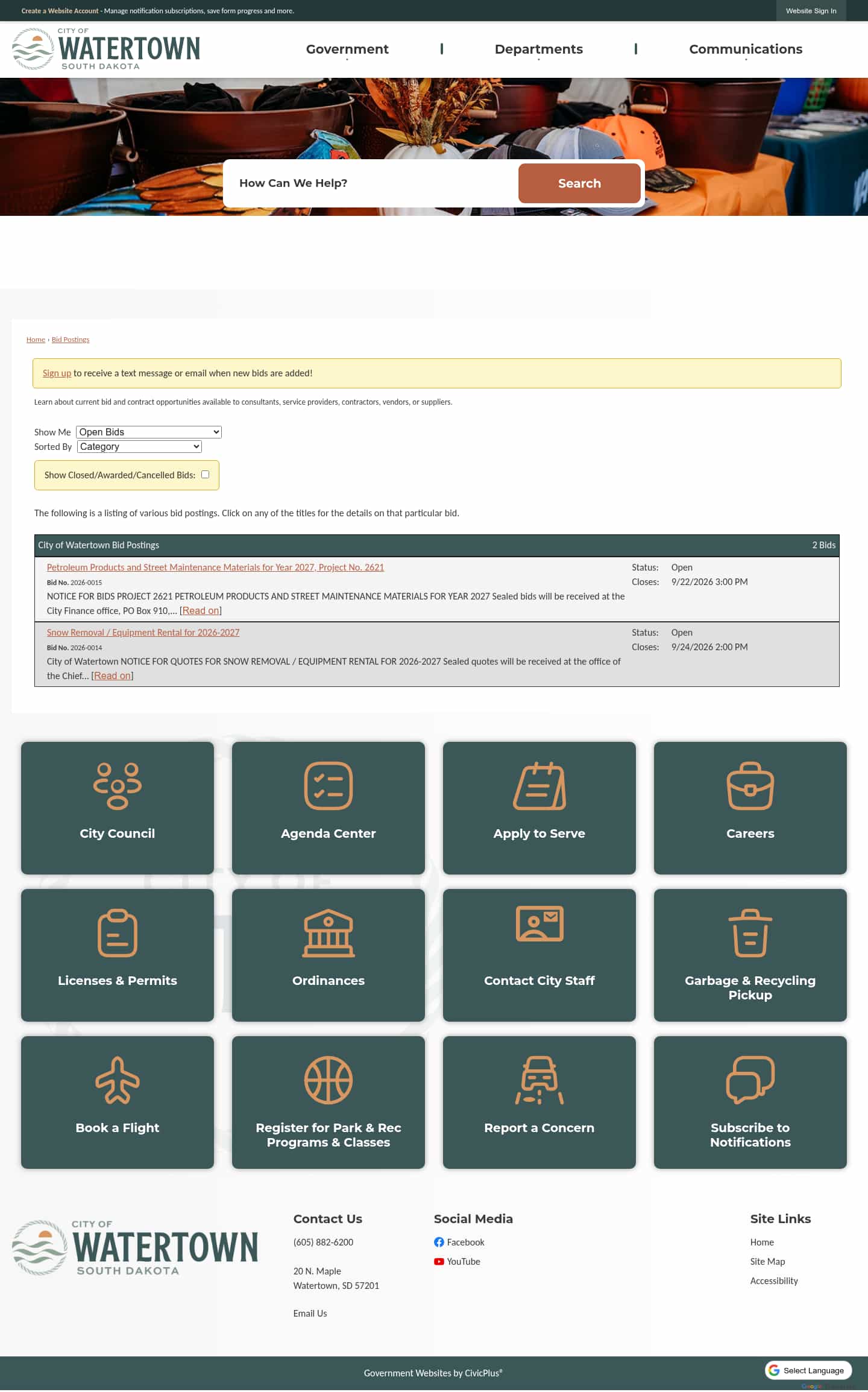Click the Facebook icon in footer

[x=439, y=1242]
